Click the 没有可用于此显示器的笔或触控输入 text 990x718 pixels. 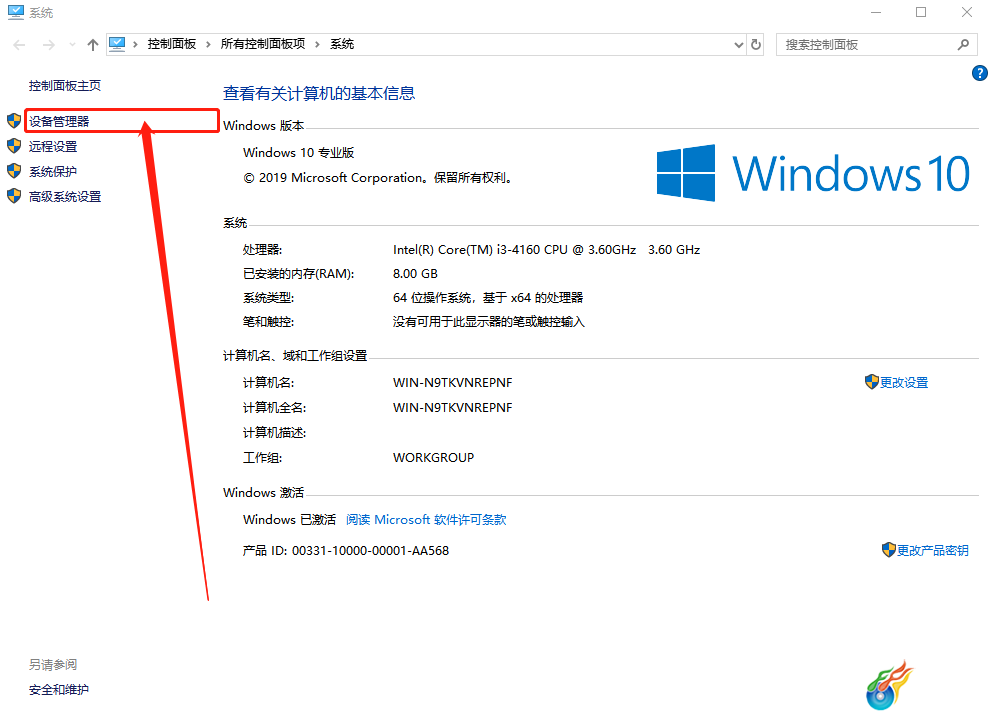pos(489,322)
